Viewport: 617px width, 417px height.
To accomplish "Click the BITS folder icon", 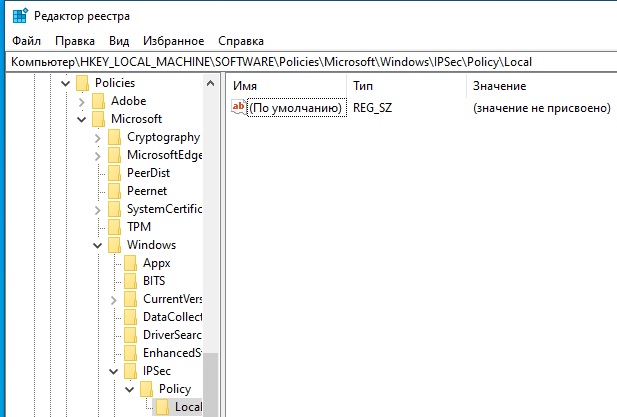I will (130, 281).
